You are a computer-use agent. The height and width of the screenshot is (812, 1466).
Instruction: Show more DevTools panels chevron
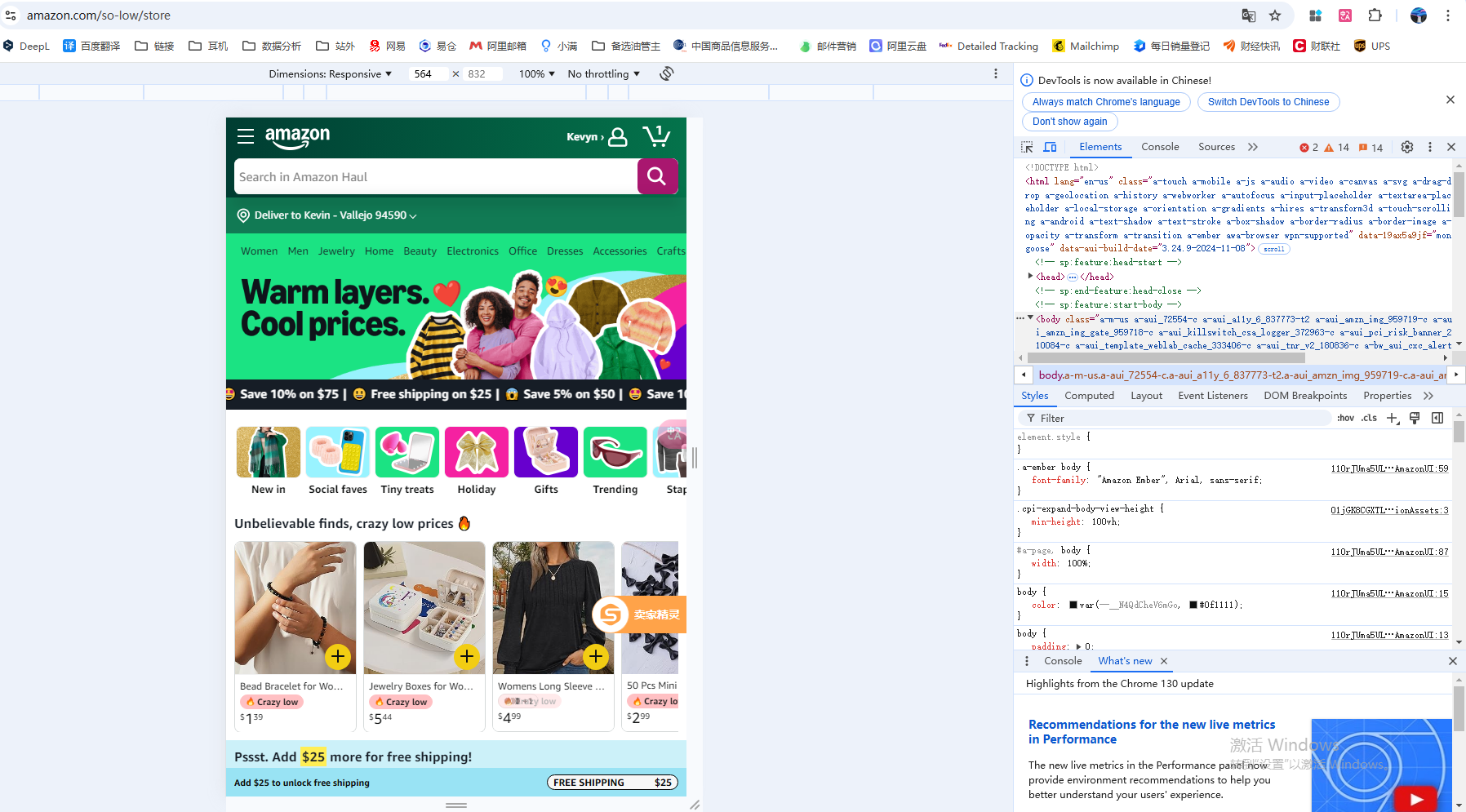tap(1253, 147)
